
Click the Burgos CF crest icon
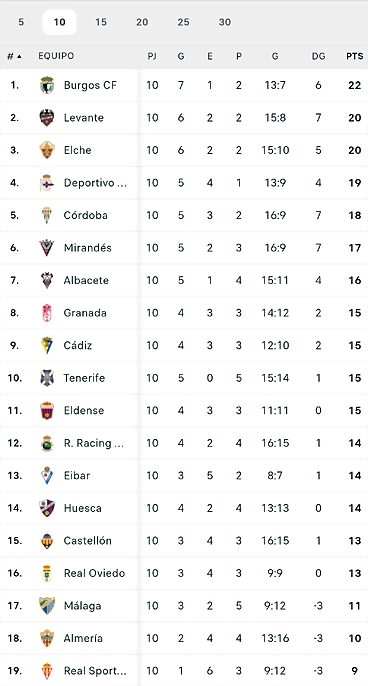coord(47,85)
